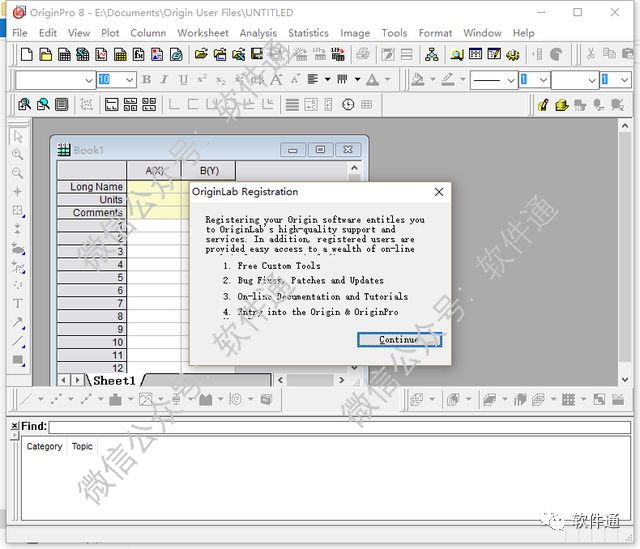Click the Subscript button
640x549 pixels.
(x=220, y=80)
